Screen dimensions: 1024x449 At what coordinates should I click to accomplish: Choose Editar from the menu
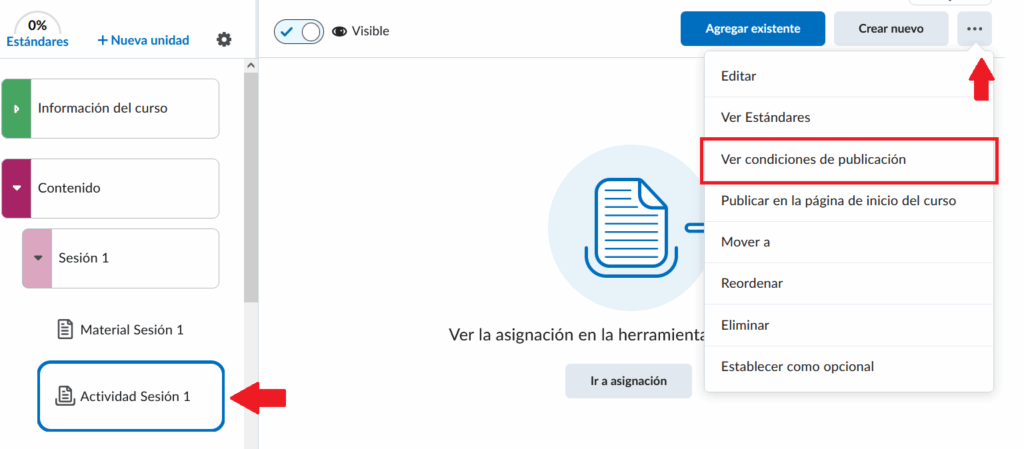(x=739, y=76)
